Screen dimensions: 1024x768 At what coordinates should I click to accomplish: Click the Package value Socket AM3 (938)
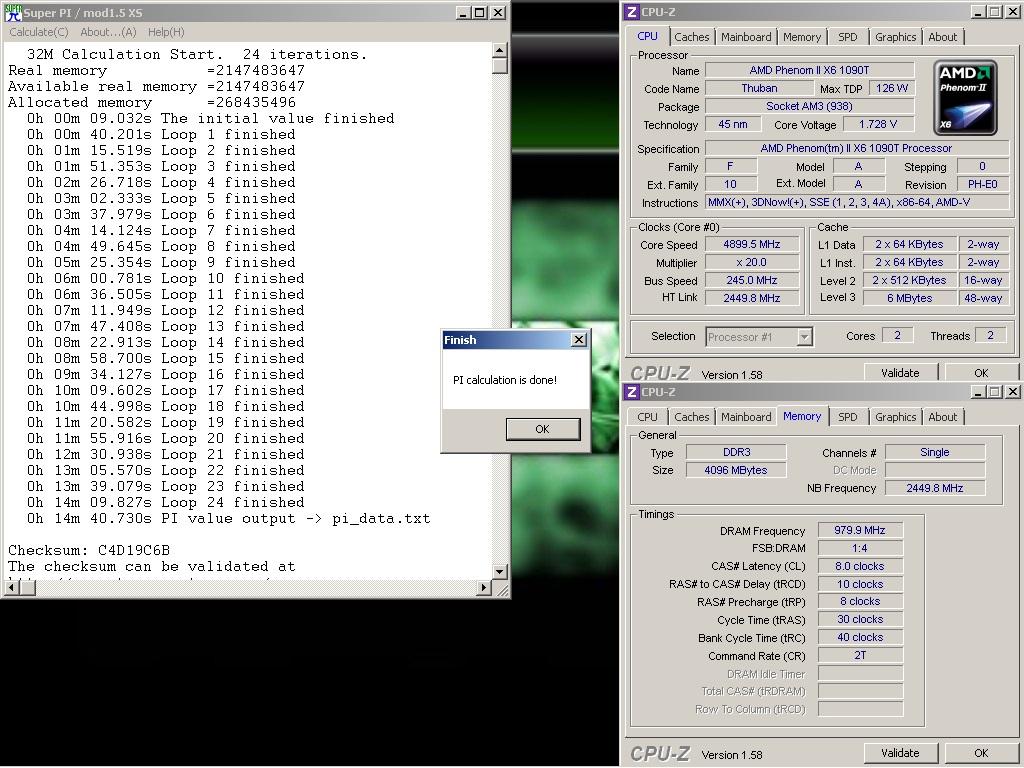point(809,106)
